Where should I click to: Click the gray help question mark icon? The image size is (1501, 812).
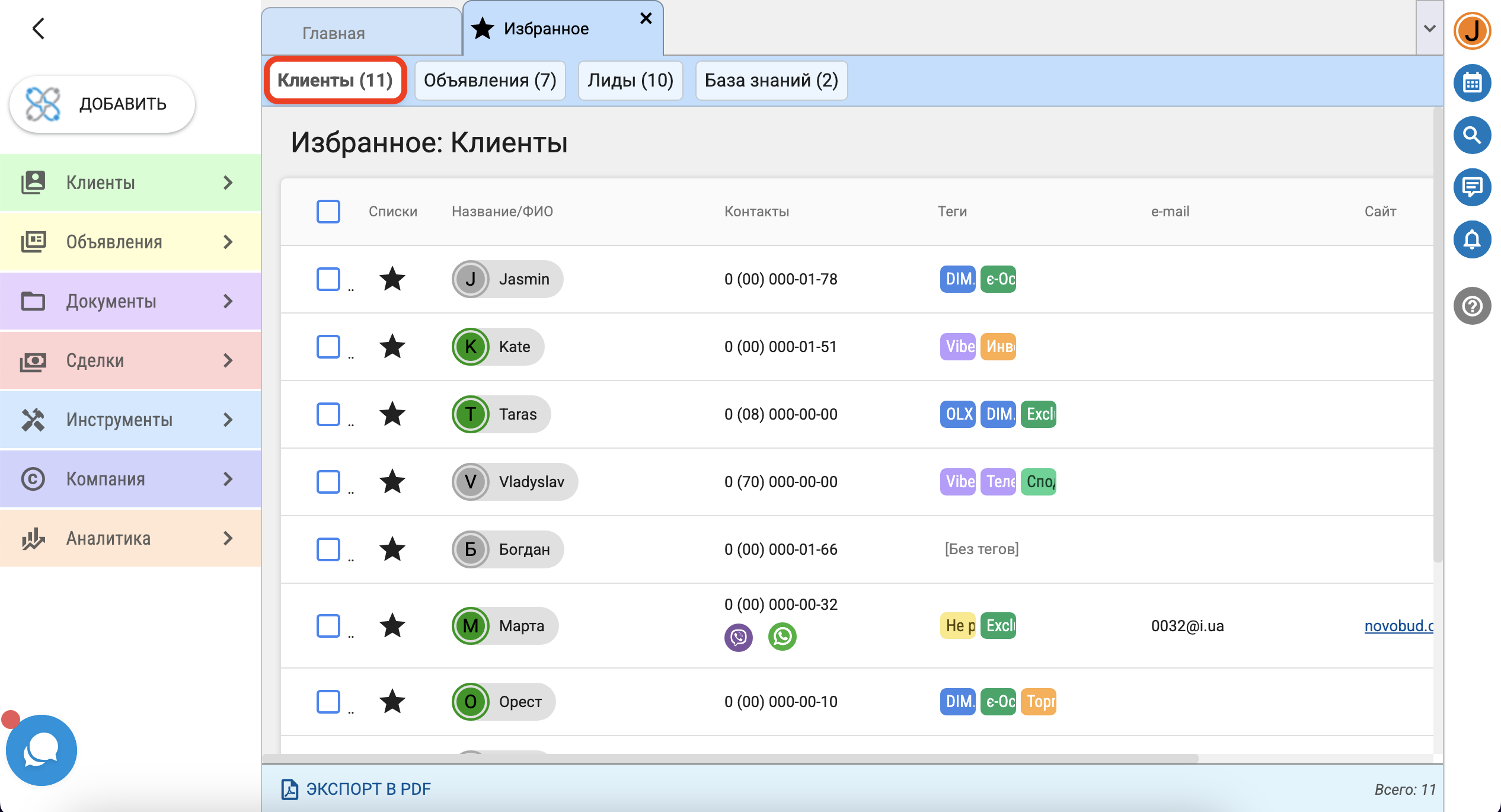coord(1472,306)
